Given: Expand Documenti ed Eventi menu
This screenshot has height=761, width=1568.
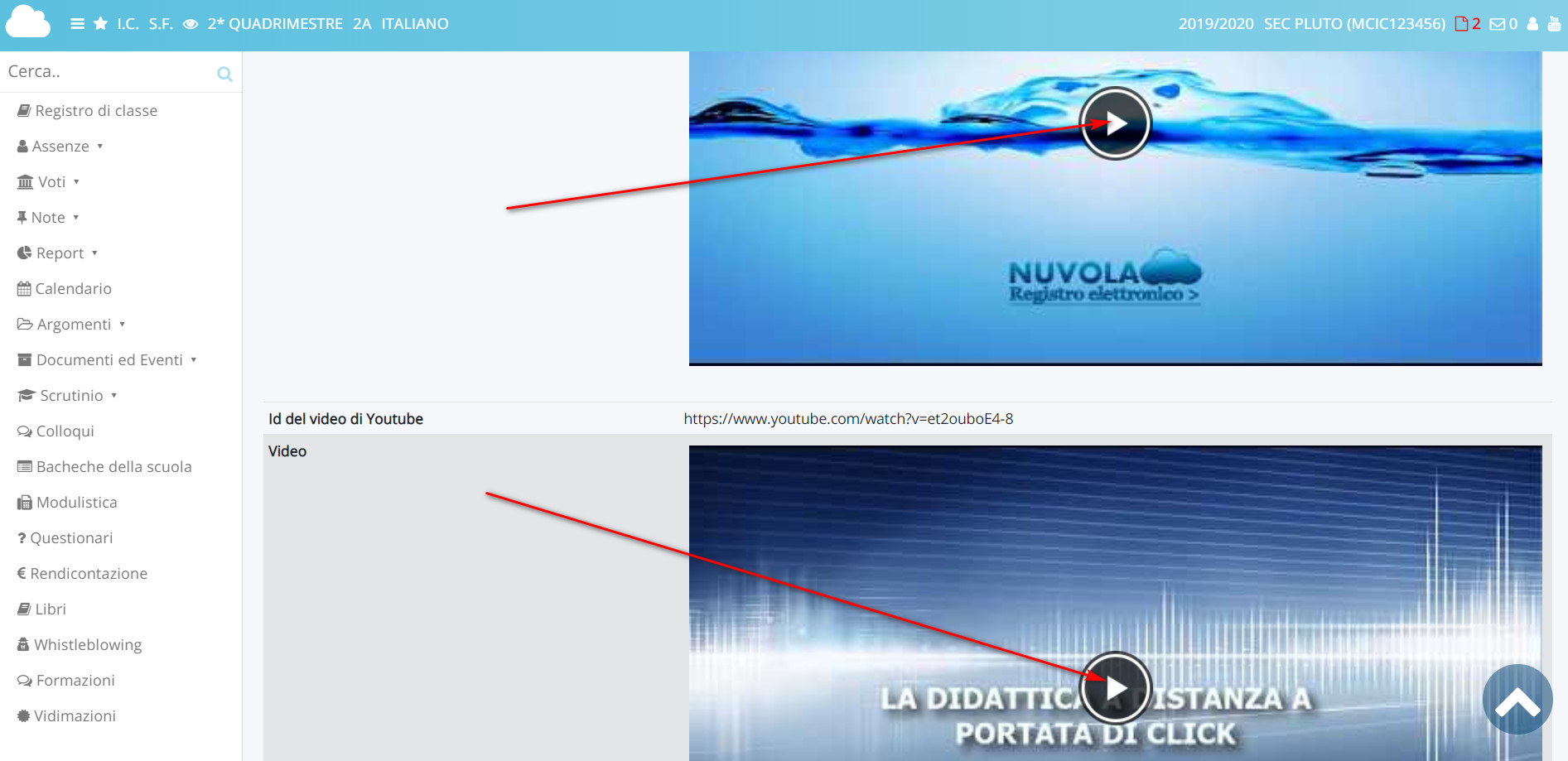Looking at the screenshot, I should tap(107, 360).
